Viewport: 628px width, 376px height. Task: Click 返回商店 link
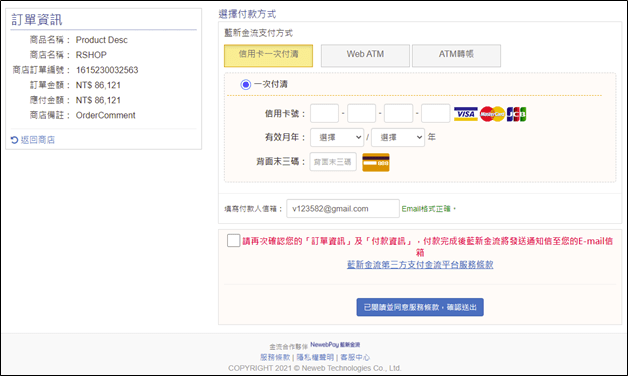click(38, 140)
